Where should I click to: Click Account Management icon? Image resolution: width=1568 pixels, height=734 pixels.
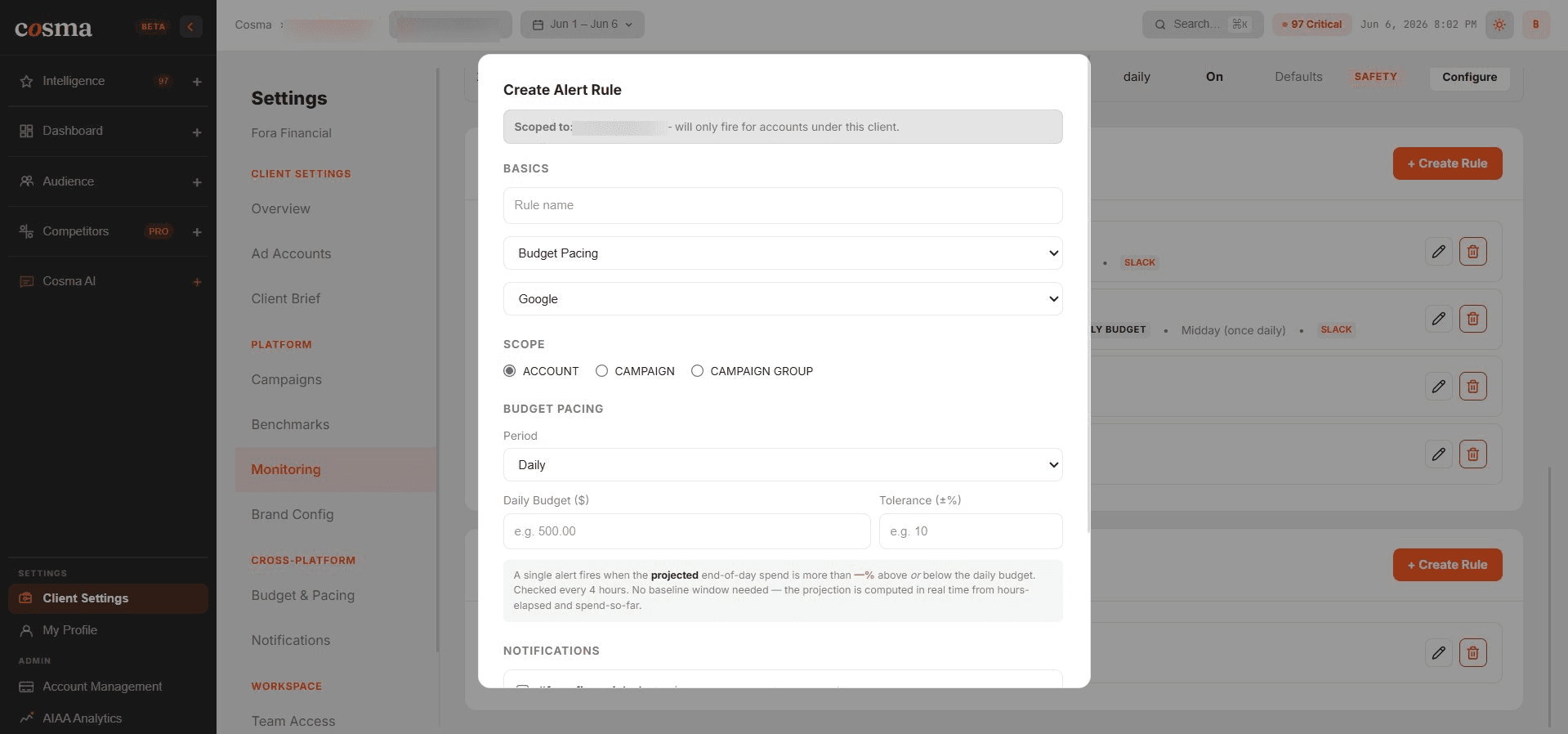click(26, 687)
